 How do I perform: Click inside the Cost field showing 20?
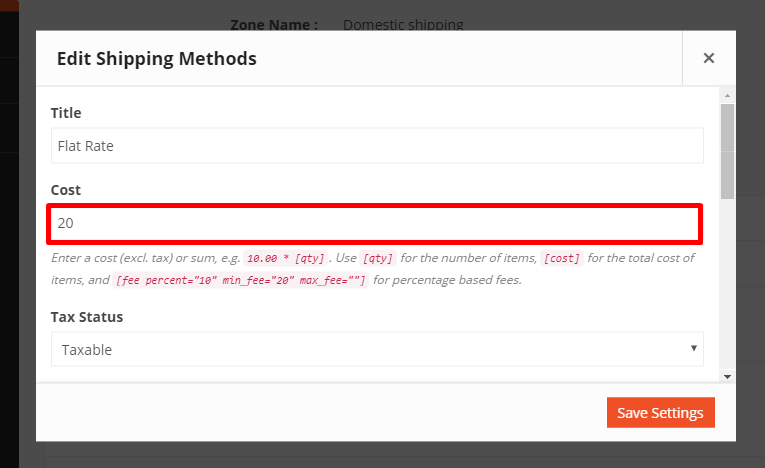[x=377, y=224]
